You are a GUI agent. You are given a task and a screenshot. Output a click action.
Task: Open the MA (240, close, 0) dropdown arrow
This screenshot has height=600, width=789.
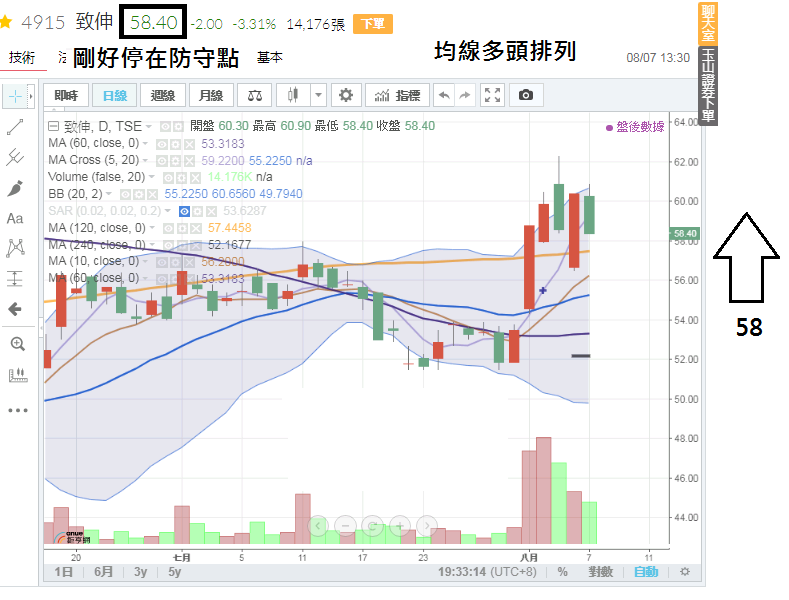point(152,245)
